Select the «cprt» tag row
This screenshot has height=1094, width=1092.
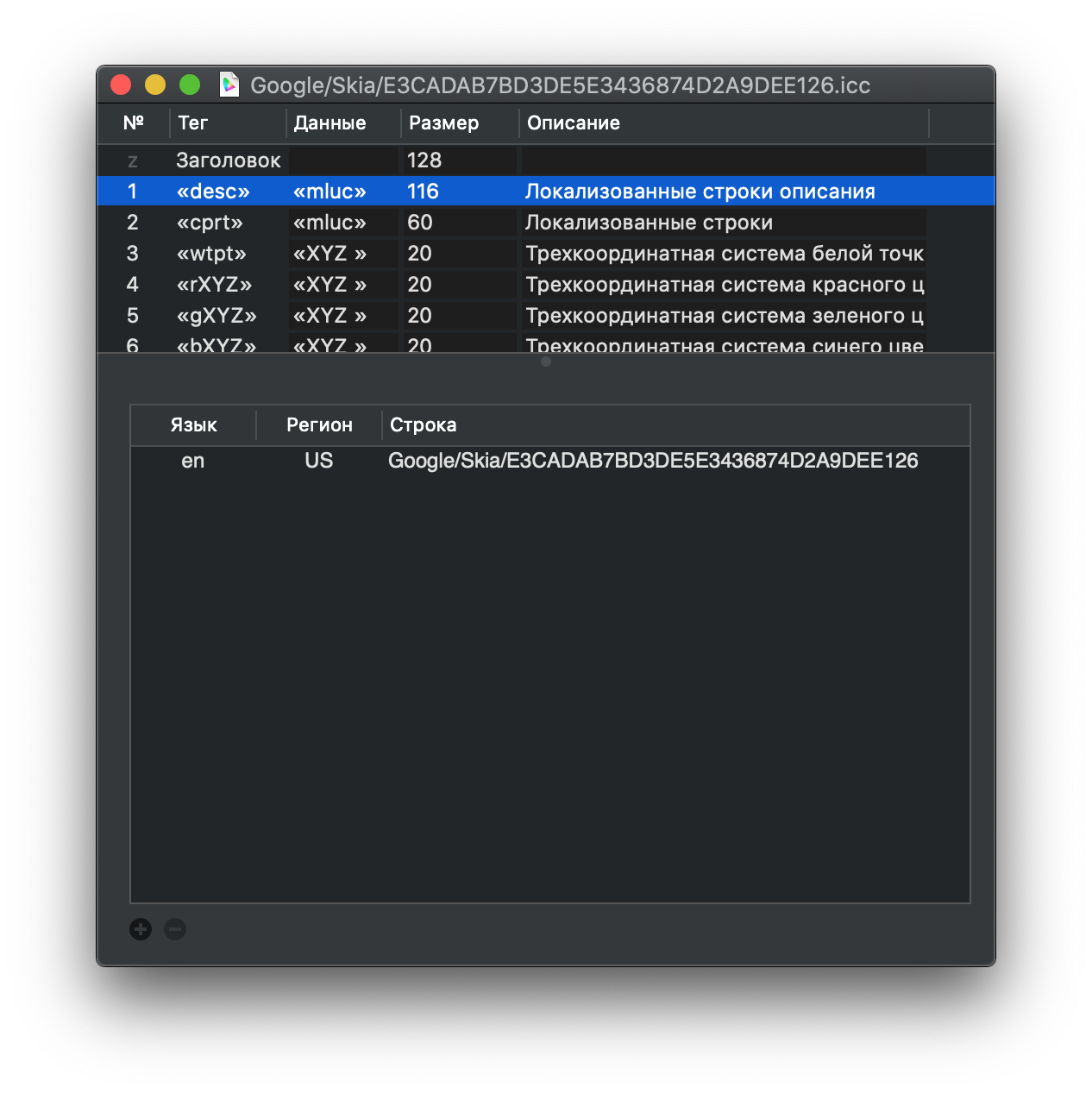click(546, 223)
